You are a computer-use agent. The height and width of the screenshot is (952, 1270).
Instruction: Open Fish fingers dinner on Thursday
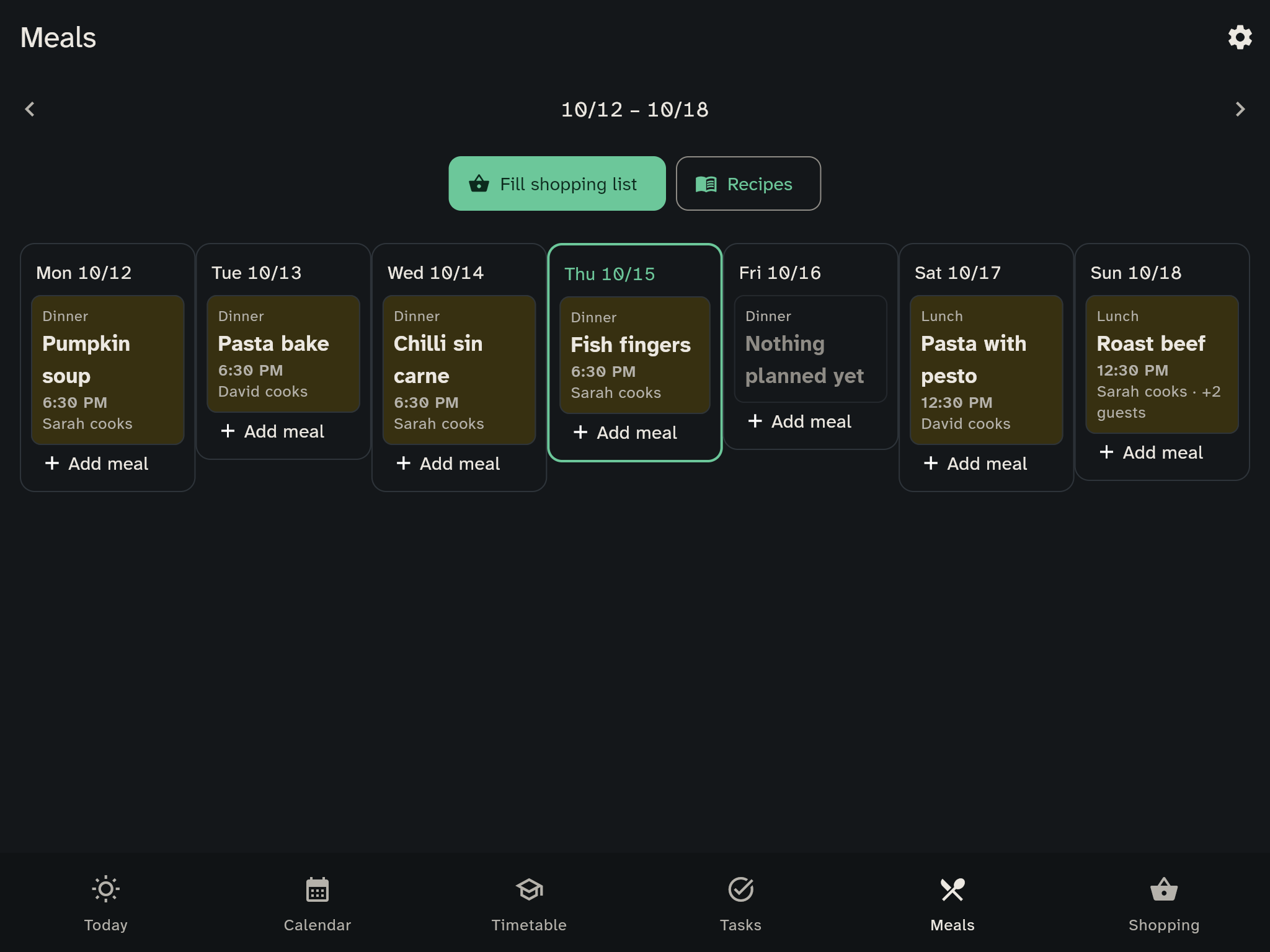[x=634, y=355]
